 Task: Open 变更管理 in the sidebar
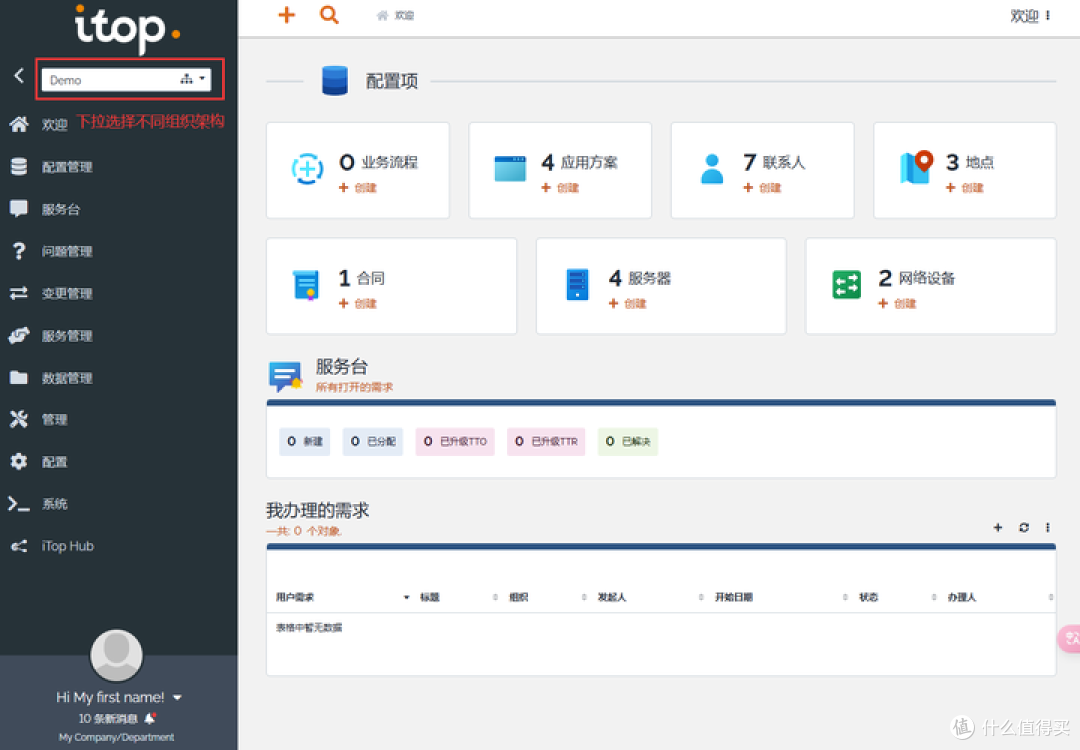51,293
